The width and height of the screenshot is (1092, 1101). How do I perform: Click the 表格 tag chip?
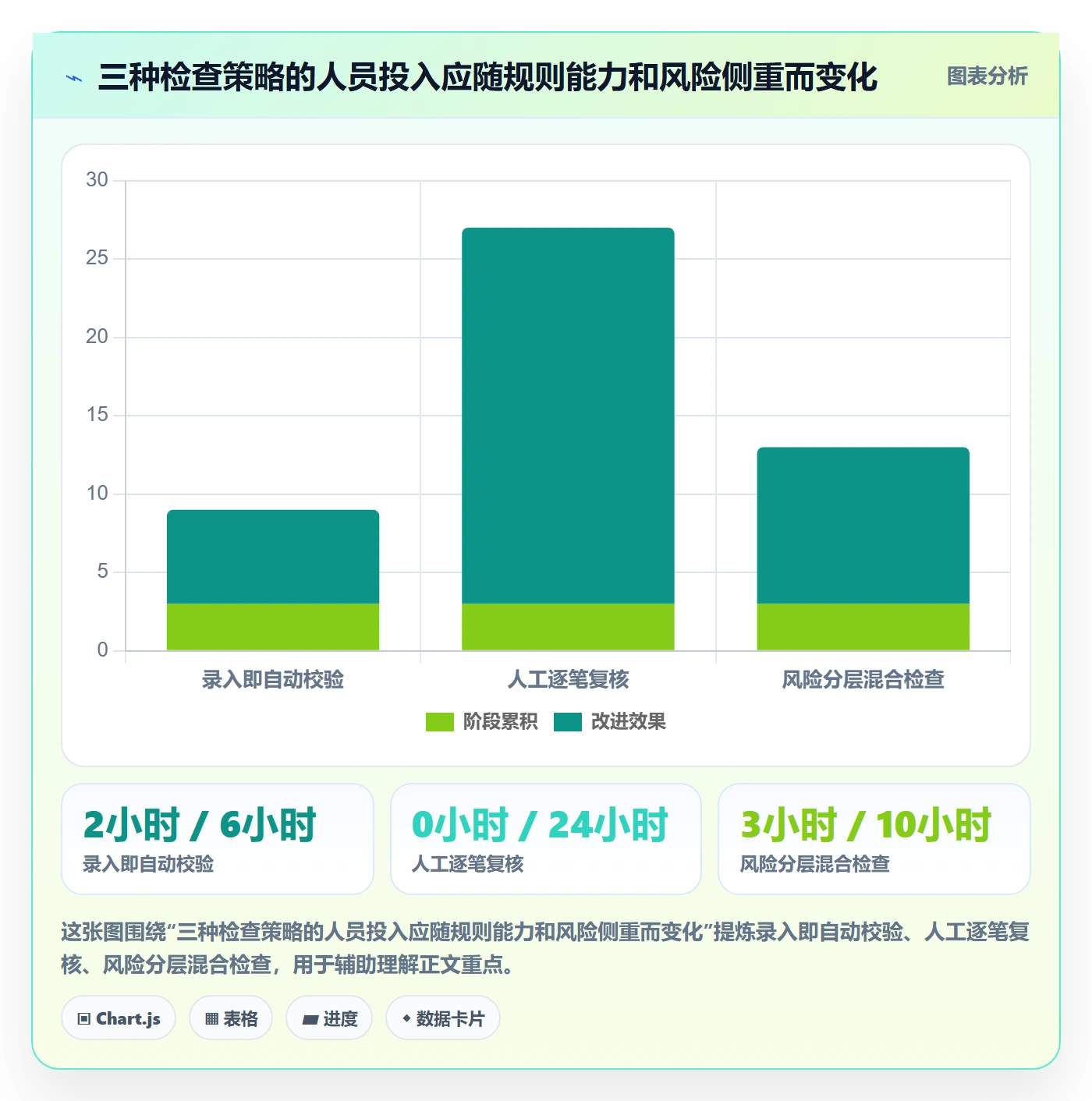[x=231, y=1018]
